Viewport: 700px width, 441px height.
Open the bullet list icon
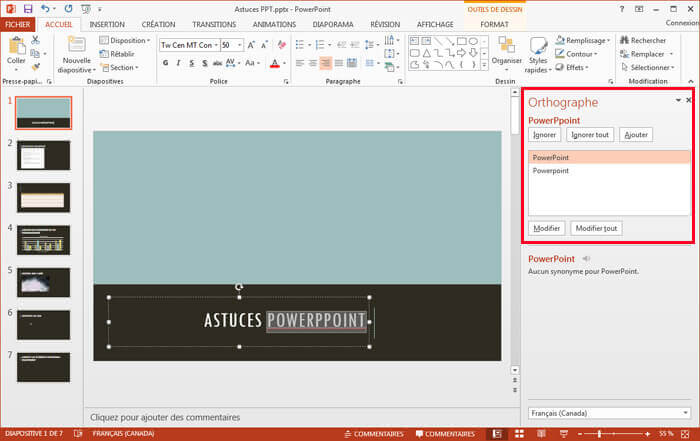300,45
